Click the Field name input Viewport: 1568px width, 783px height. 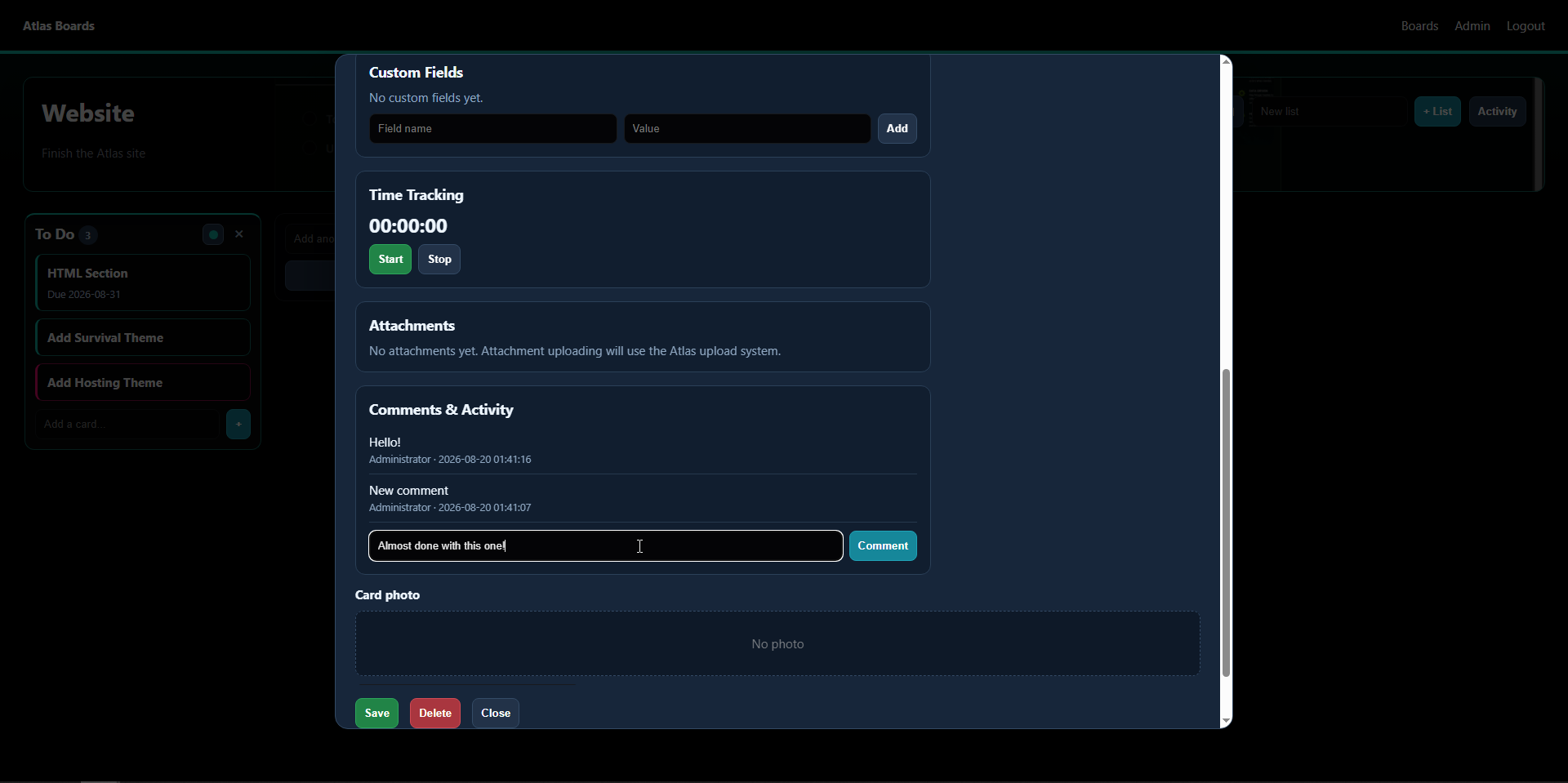pyautogui.click(x=492, y=128)
